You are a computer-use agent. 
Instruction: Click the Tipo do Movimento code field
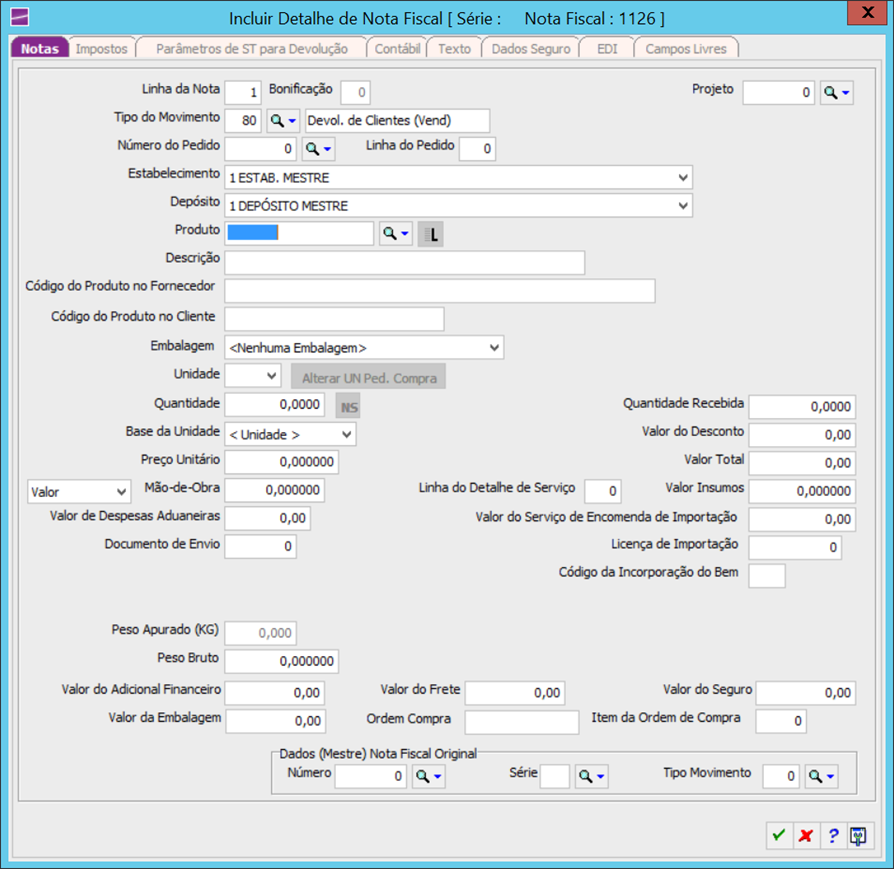click(x=243, y=120)
